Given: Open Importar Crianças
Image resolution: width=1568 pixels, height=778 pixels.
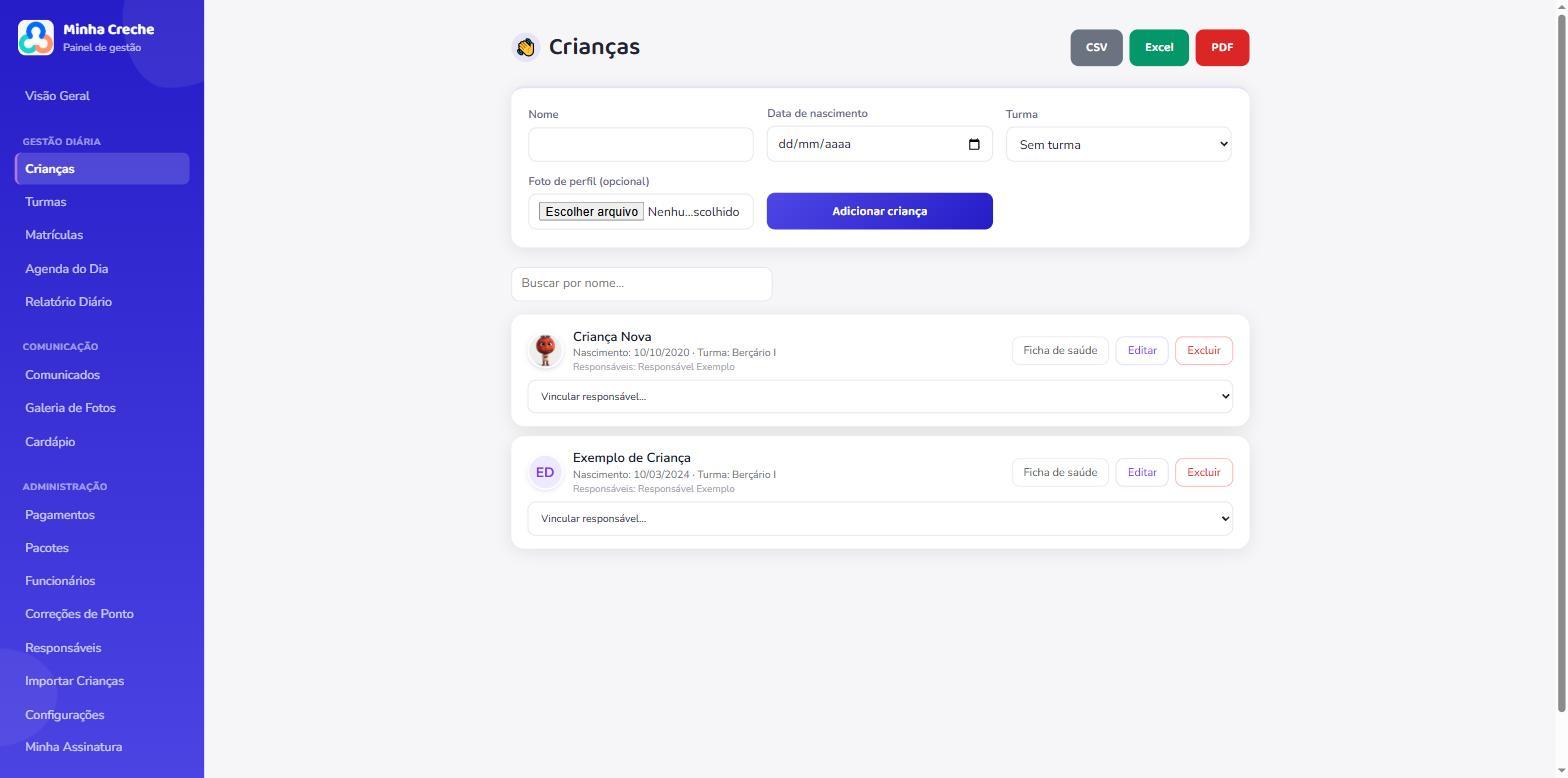Looking at the screenshot, I should [74, 681].
